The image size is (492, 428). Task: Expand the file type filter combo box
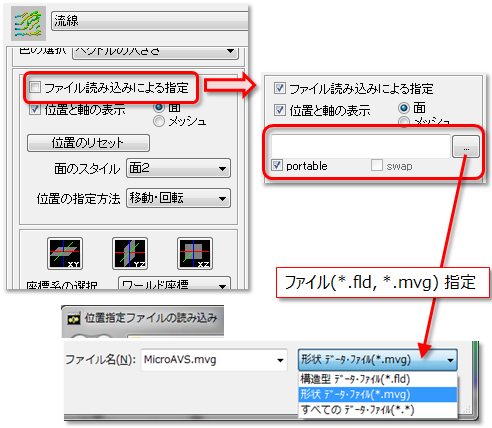(377, 360)
